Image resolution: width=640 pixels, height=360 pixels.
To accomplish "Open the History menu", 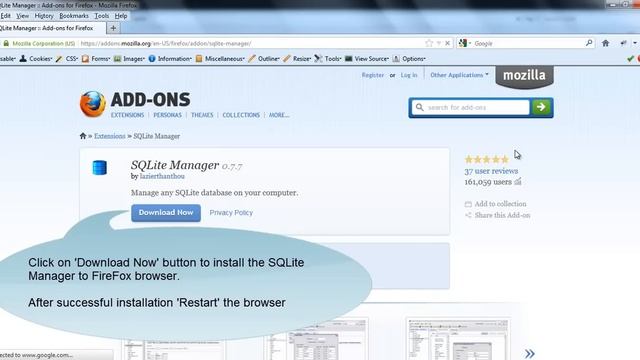I will (44, 16).
